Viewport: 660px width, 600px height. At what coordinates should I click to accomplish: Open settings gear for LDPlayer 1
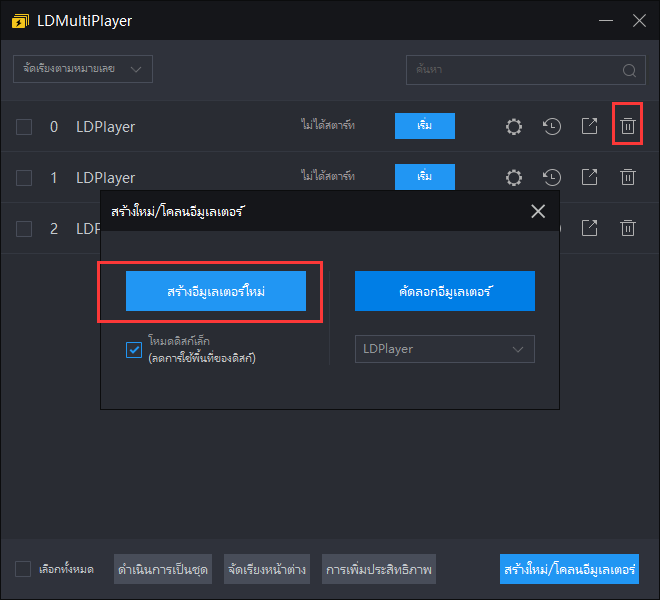[x=514, y=177]
